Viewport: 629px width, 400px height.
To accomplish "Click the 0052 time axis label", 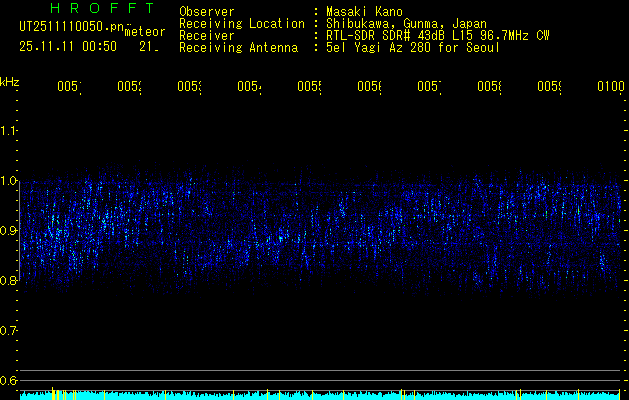I will pos(130,87).
